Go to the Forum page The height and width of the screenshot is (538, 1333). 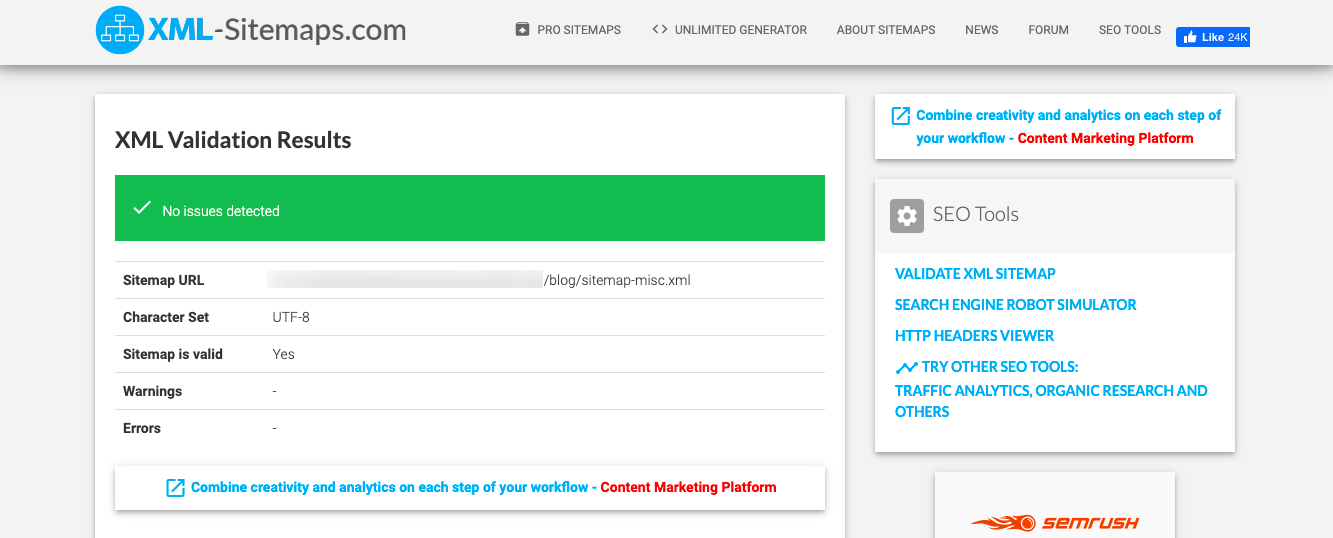[x=1048, y=30]
